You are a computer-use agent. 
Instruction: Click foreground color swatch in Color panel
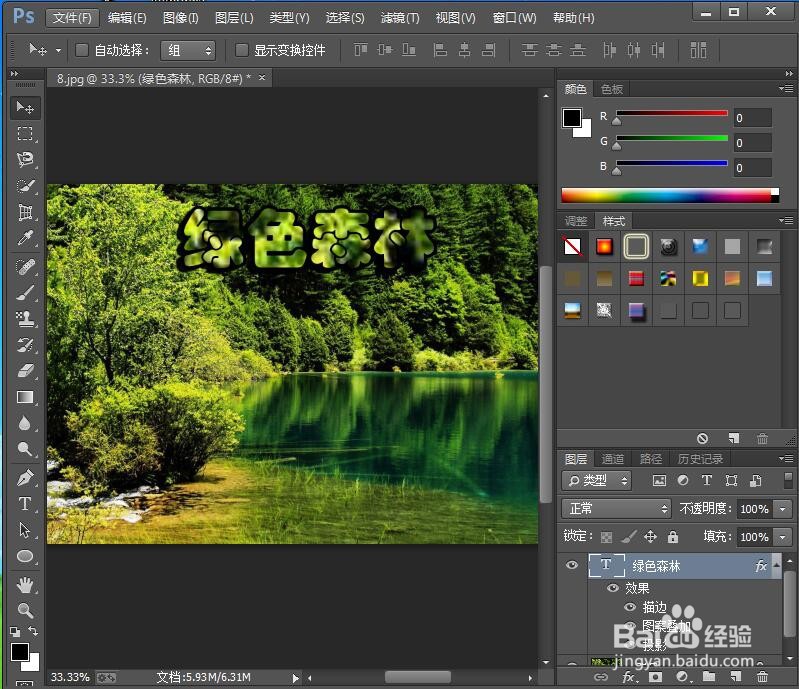tap(572, 118)
